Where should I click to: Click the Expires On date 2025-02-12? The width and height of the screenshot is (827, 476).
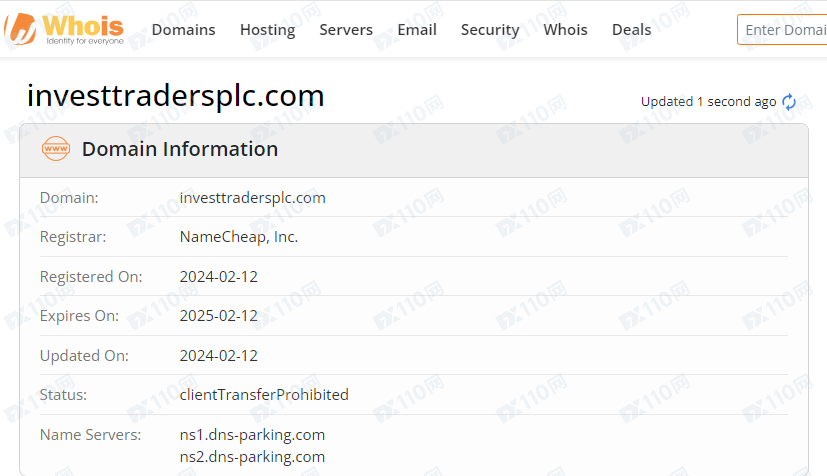click(219, 316)
